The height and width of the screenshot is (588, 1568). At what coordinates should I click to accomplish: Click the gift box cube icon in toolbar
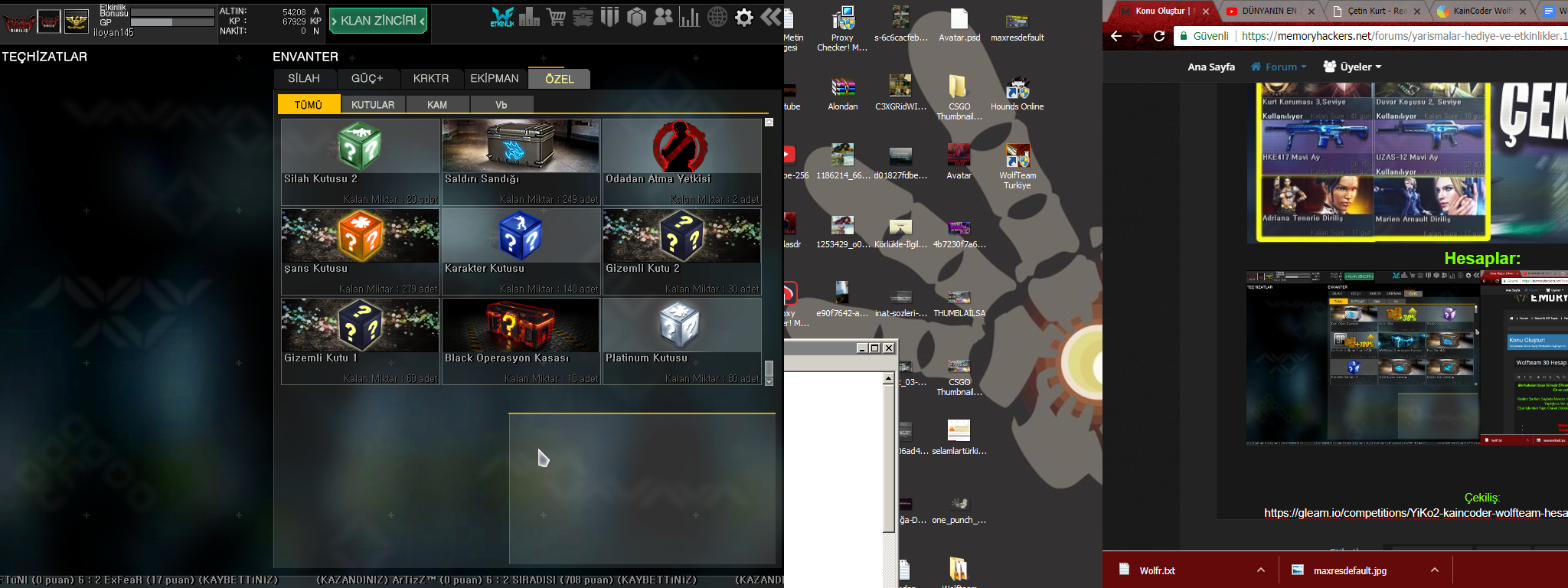pyautogui.click(x=636, y=17)
